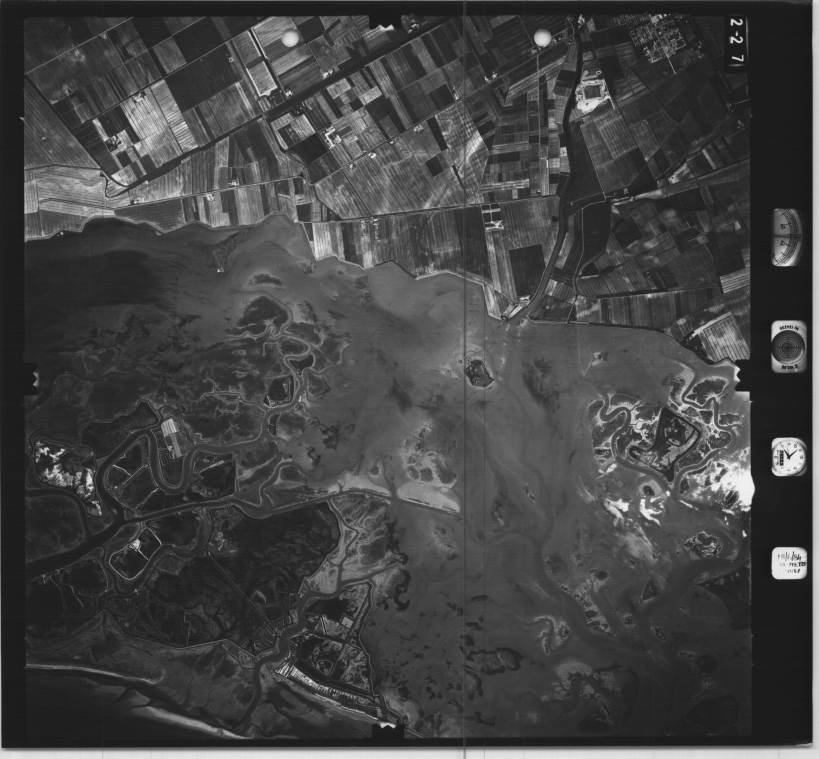Image resolution: width=819 pixels, height=759 pixels.
Task: Click the vertical seam line through the photo center
Action: (466, 560)
